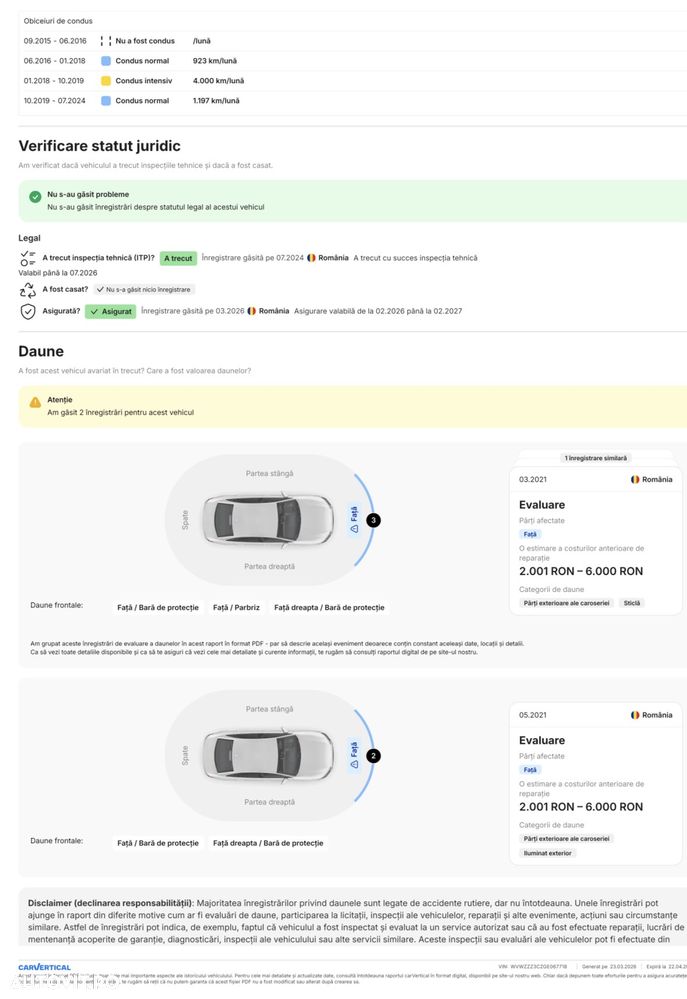Image resolution: width=687 pixels, height=999 pixels.
Task: Select the 'Nu s-a găsit nicio înregistrare' tag
Action: coord(144,289)
